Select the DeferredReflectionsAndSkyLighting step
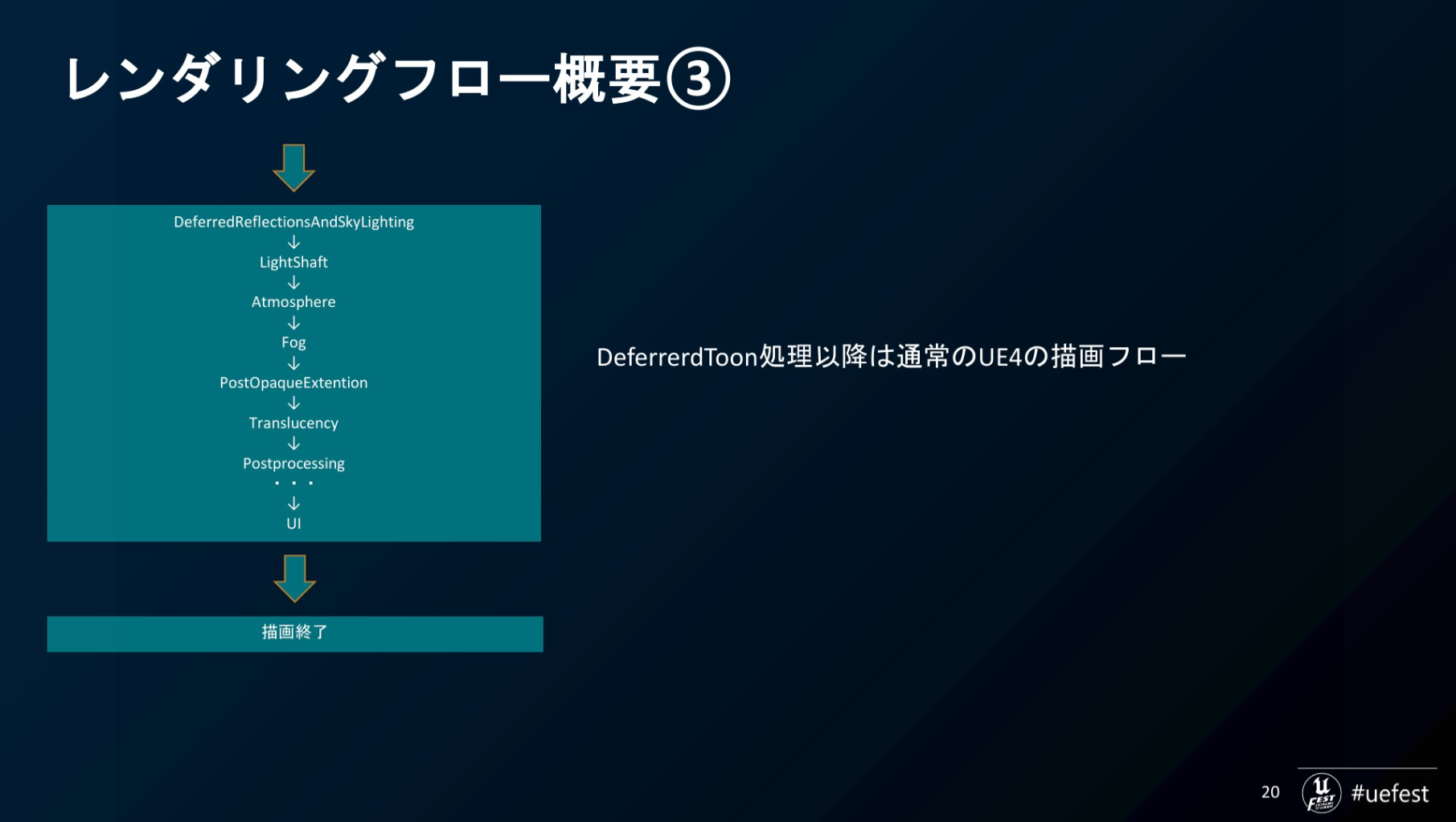The height and width of the screenshot is (822, 1456). click(293, 222)
